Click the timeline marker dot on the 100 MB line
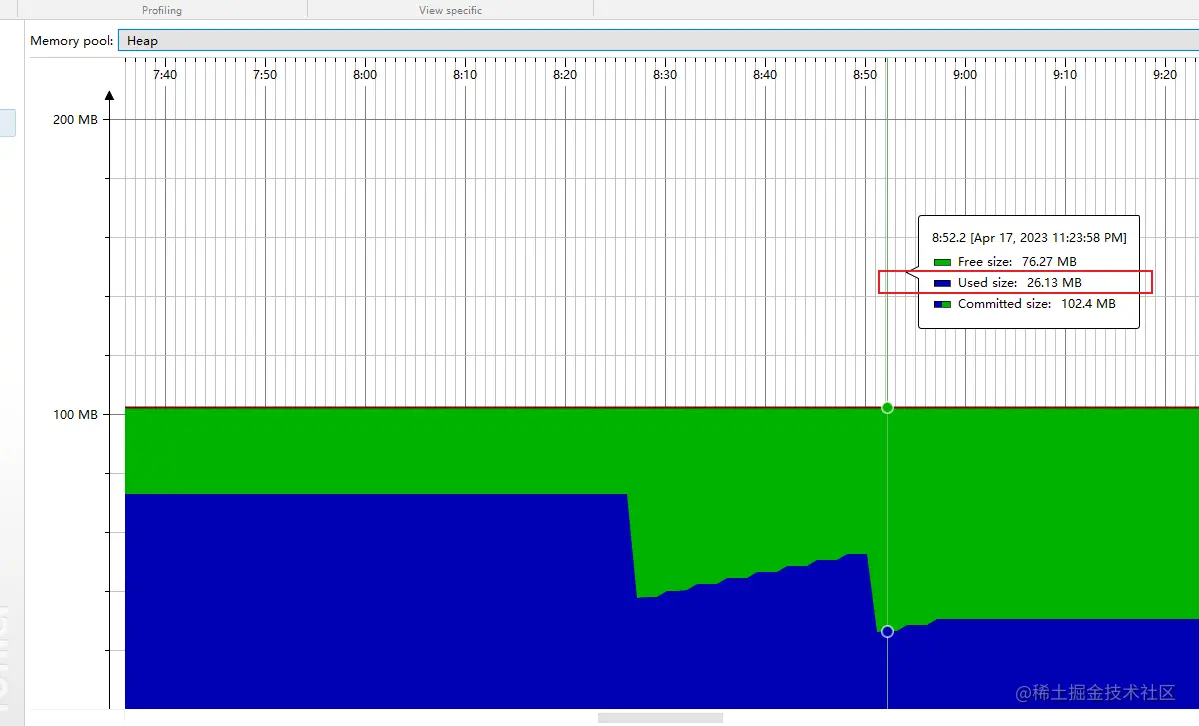Screen dimensions: 1199x726 click(887, 408)
